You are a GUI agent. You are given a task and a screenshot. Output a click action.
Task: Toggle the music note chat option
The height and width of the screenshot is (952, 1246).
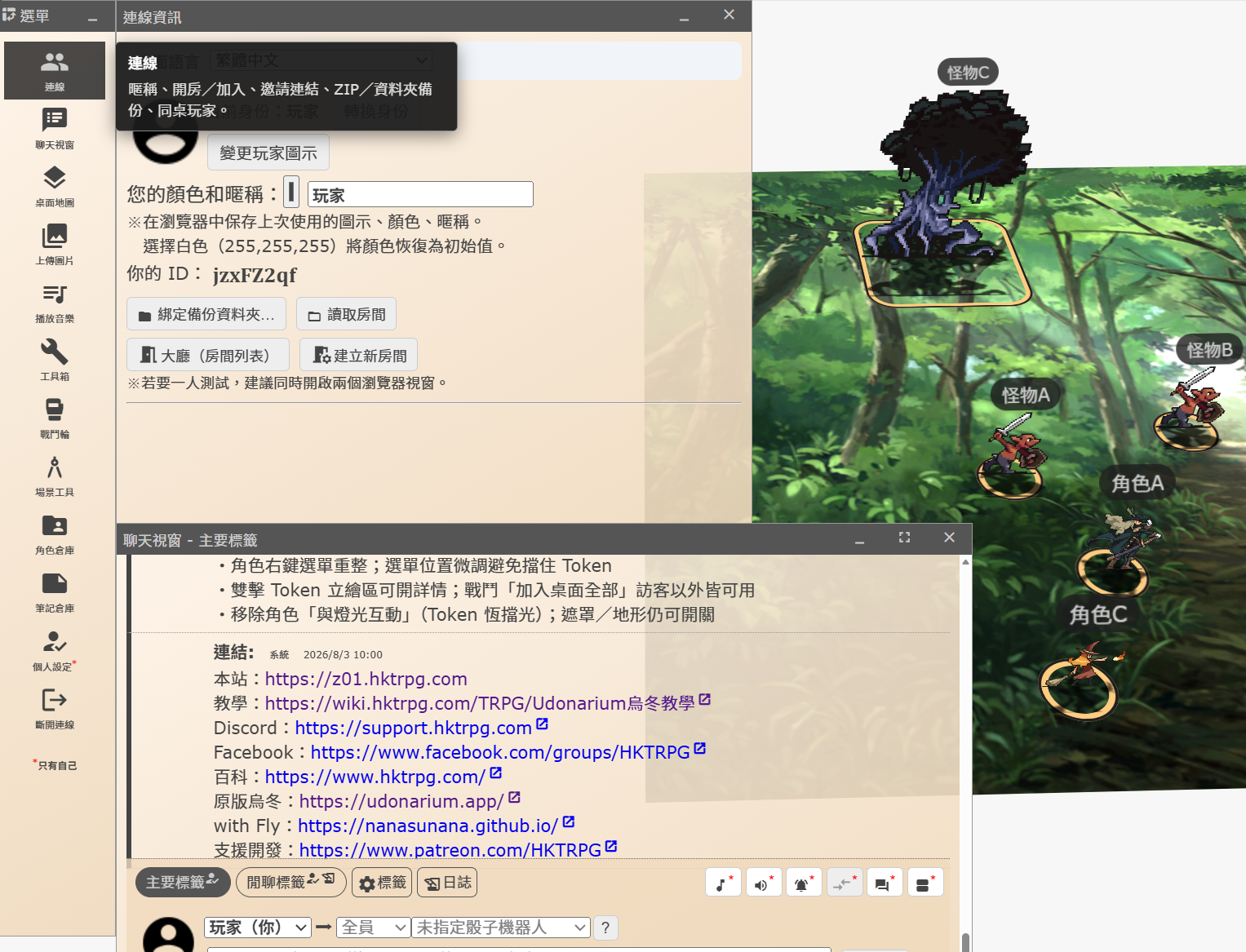click(723, 883)
